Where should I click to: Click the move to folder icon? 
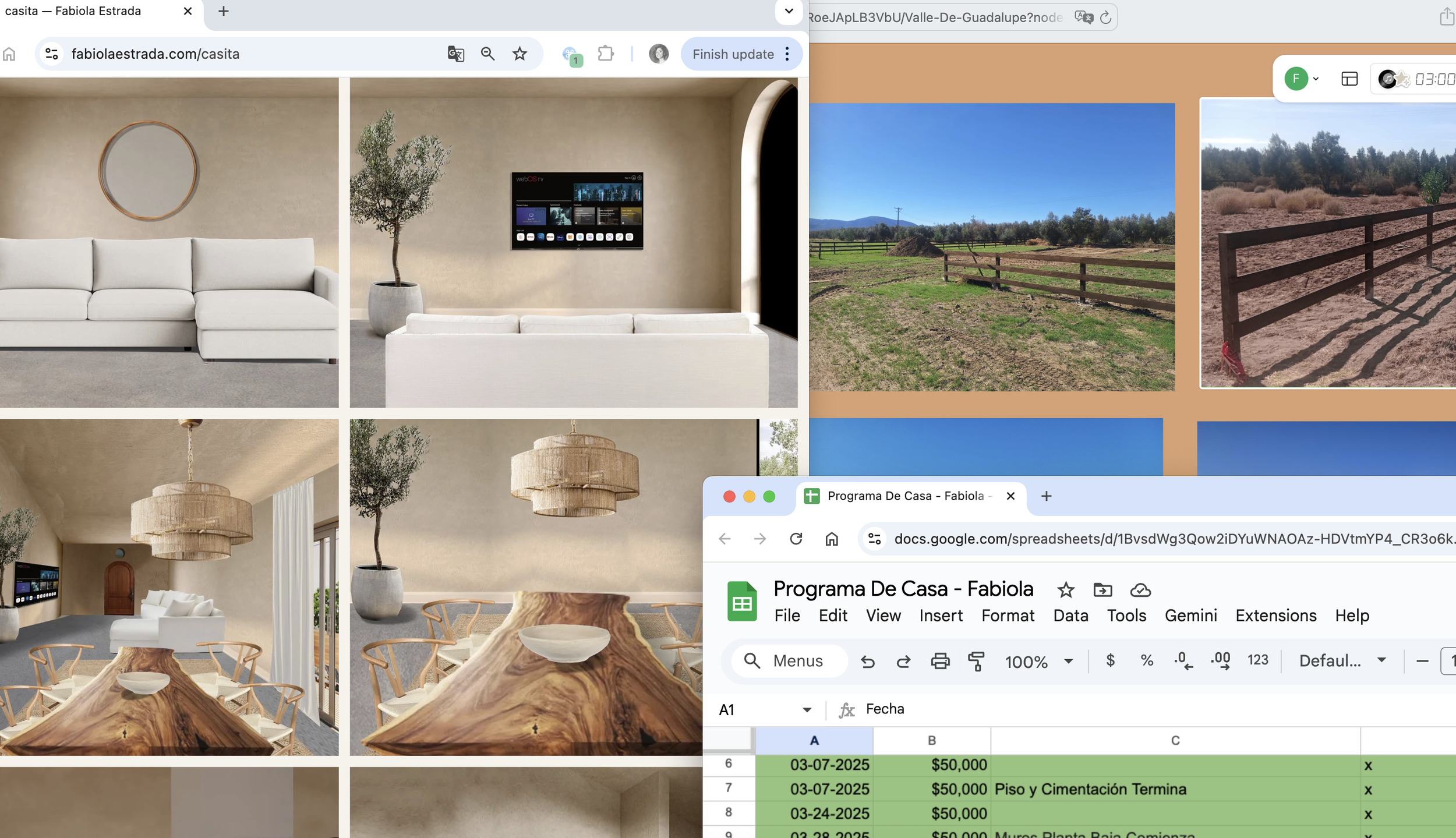(1102, 590)
